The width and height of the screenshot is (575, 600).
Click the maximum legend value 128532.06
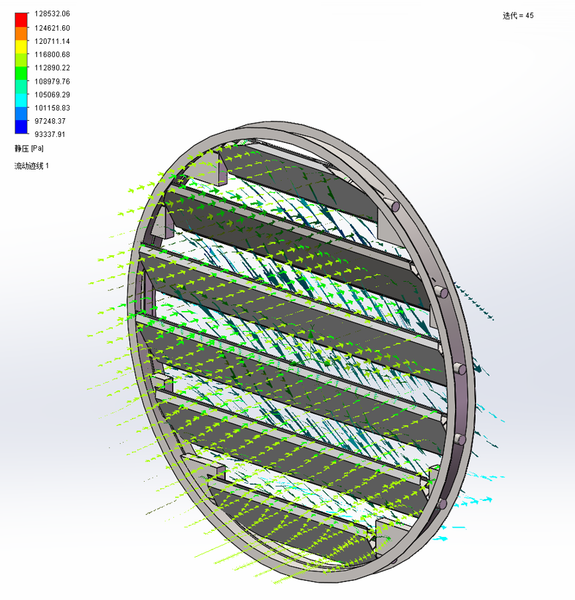(52, 14)
